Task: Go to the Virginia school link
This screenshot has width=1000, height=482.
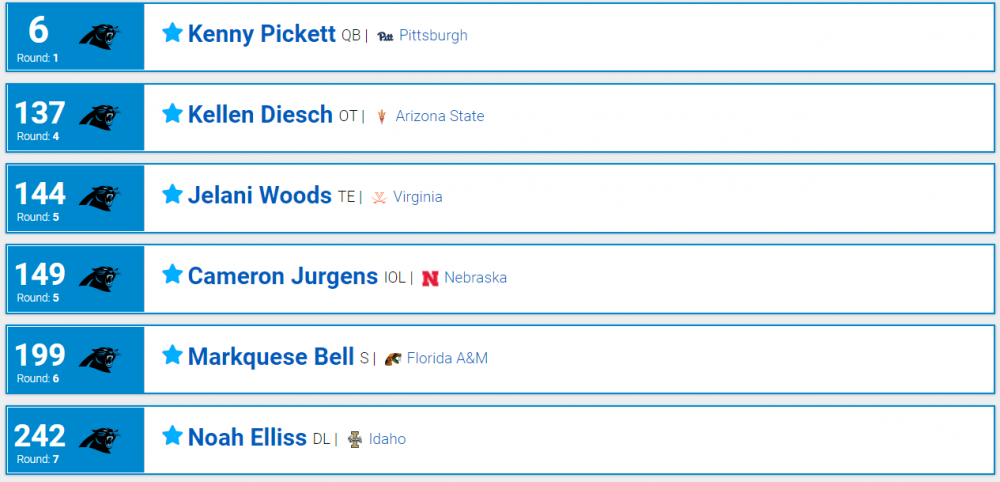Action: 417,197
